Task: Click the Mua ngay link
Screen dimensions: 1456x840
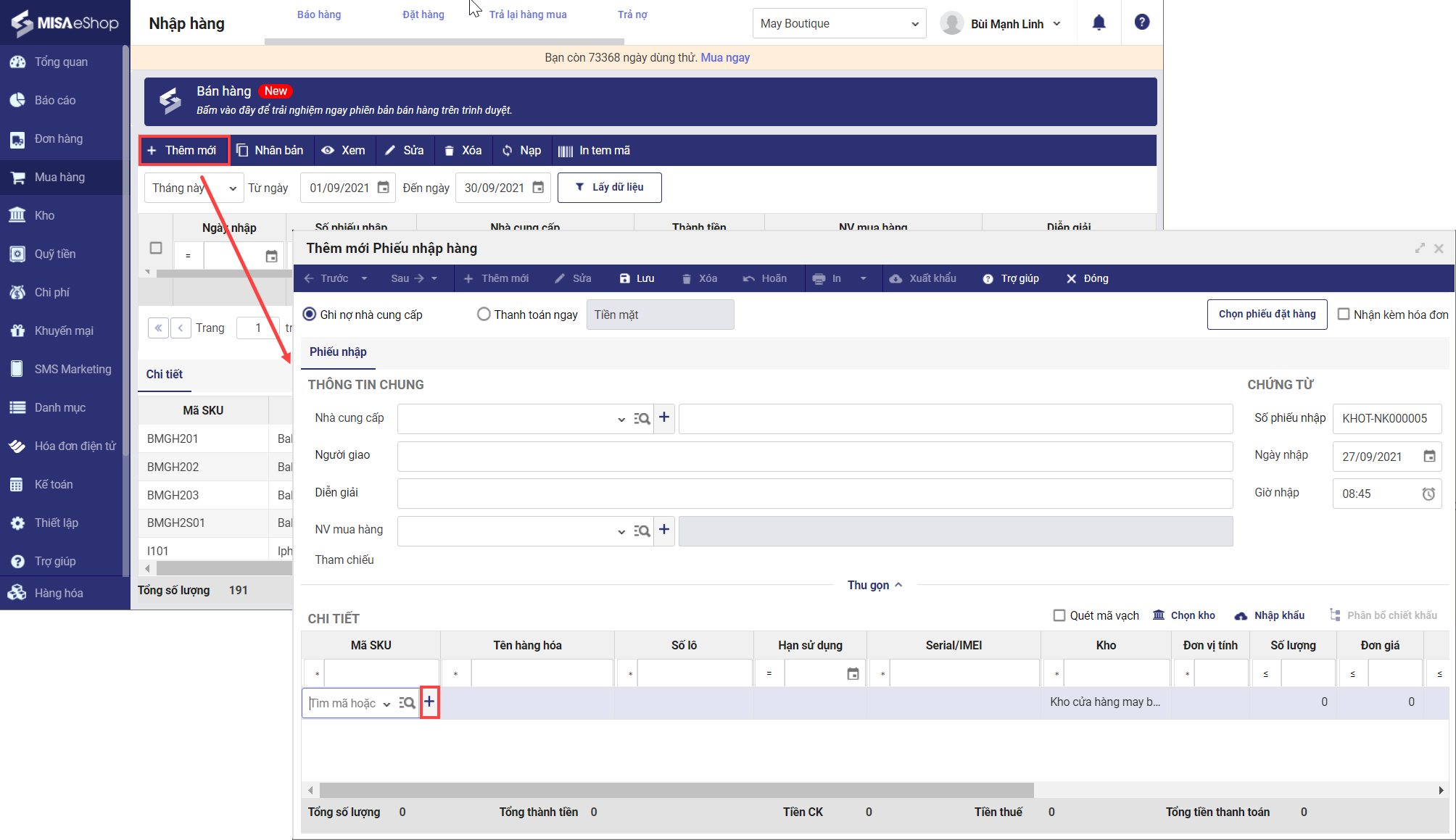Action: [725, 57]
